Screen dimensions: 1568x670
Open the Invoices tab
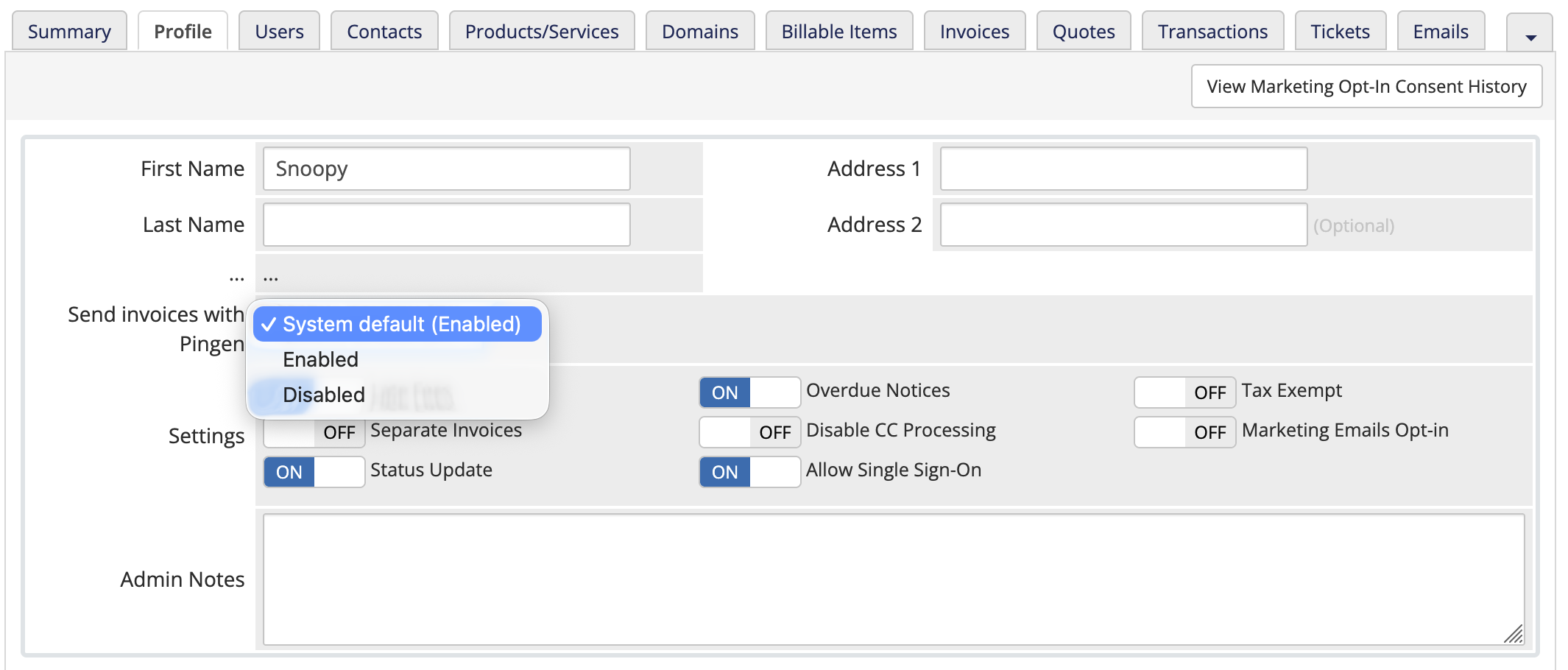pos(975,31)
